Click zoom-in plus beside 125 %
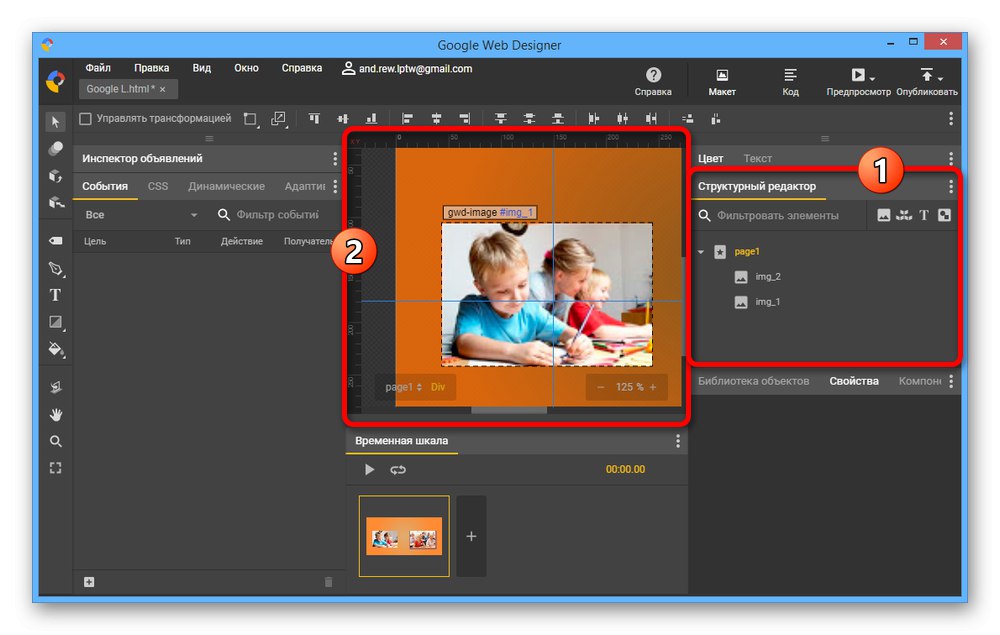 653,387
